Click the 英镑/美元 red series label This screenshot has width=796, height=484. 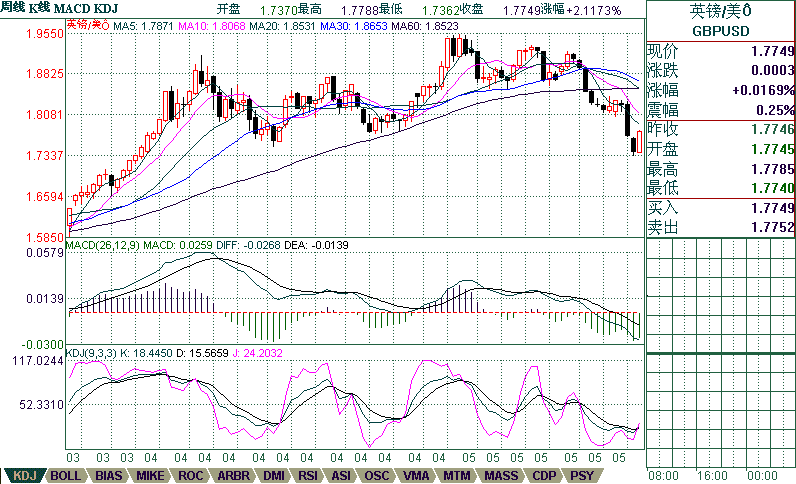[x=88, y=25]
